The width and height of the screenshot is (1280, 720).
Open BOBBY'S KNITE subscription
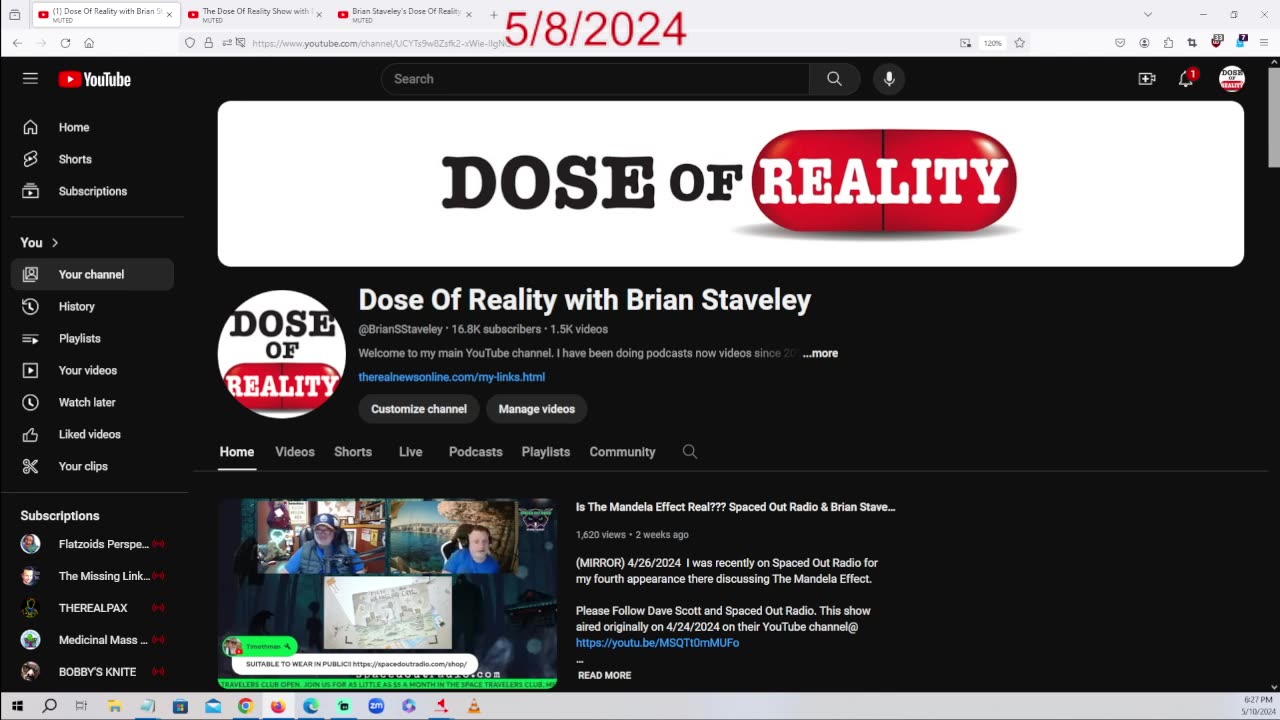coord(92,672)
